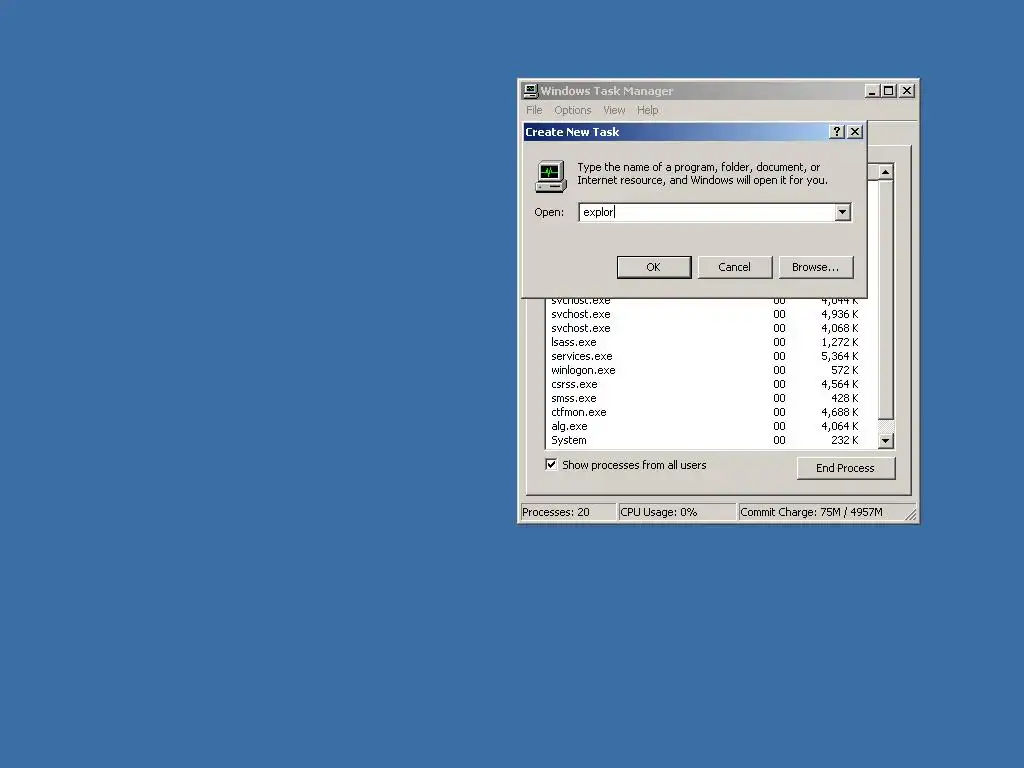Click the Create New Task computer icon
This screenshot has height=768, width=1024.
pyautogui.click(x=551, y=176)
